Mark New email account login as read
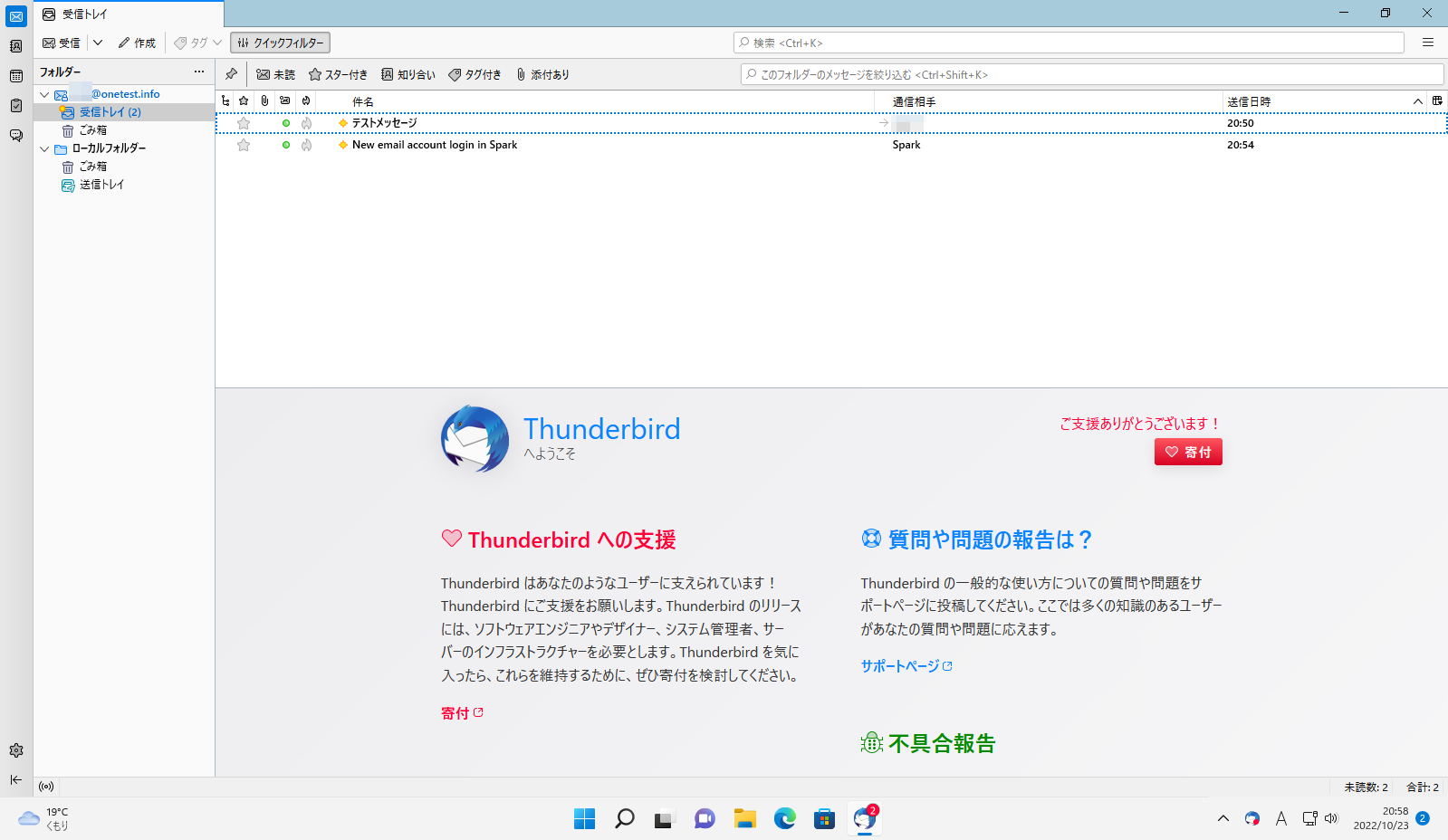1448x840 pixels. (x=286, y=145)
